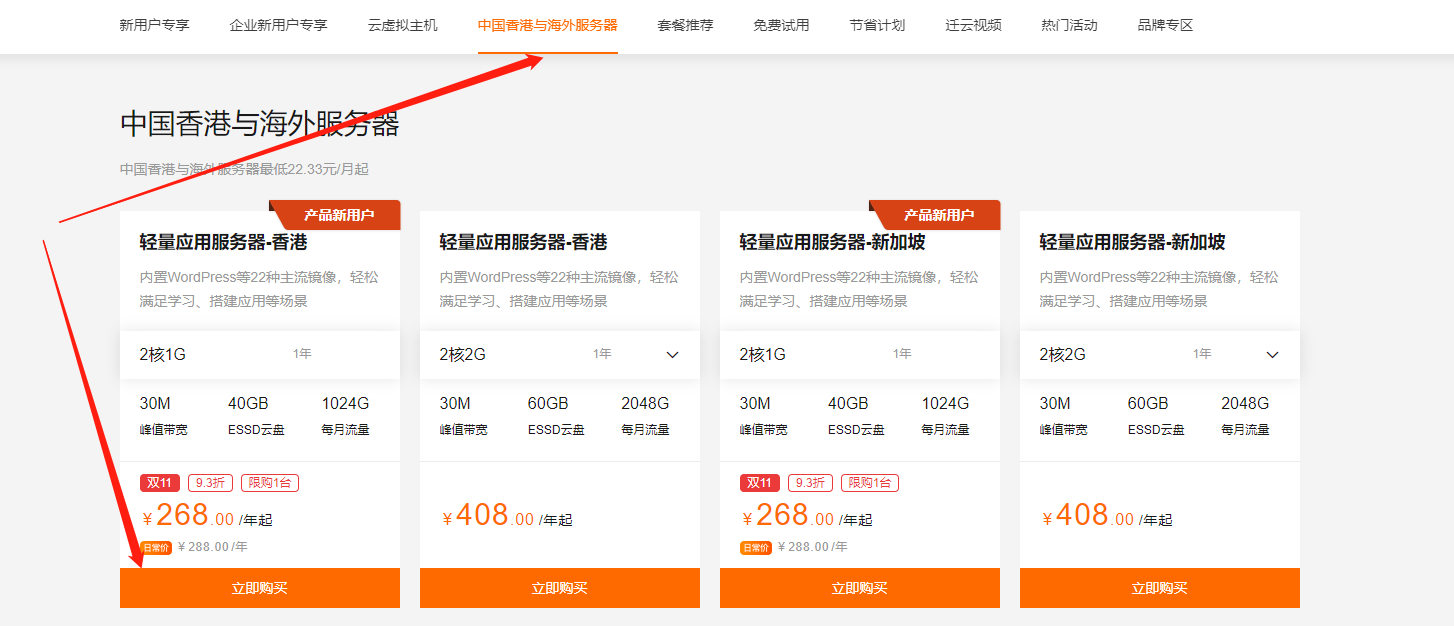
Task: Click the chevron arrow on Hong Kong 2核2G card
Action: tap(672, 355)
